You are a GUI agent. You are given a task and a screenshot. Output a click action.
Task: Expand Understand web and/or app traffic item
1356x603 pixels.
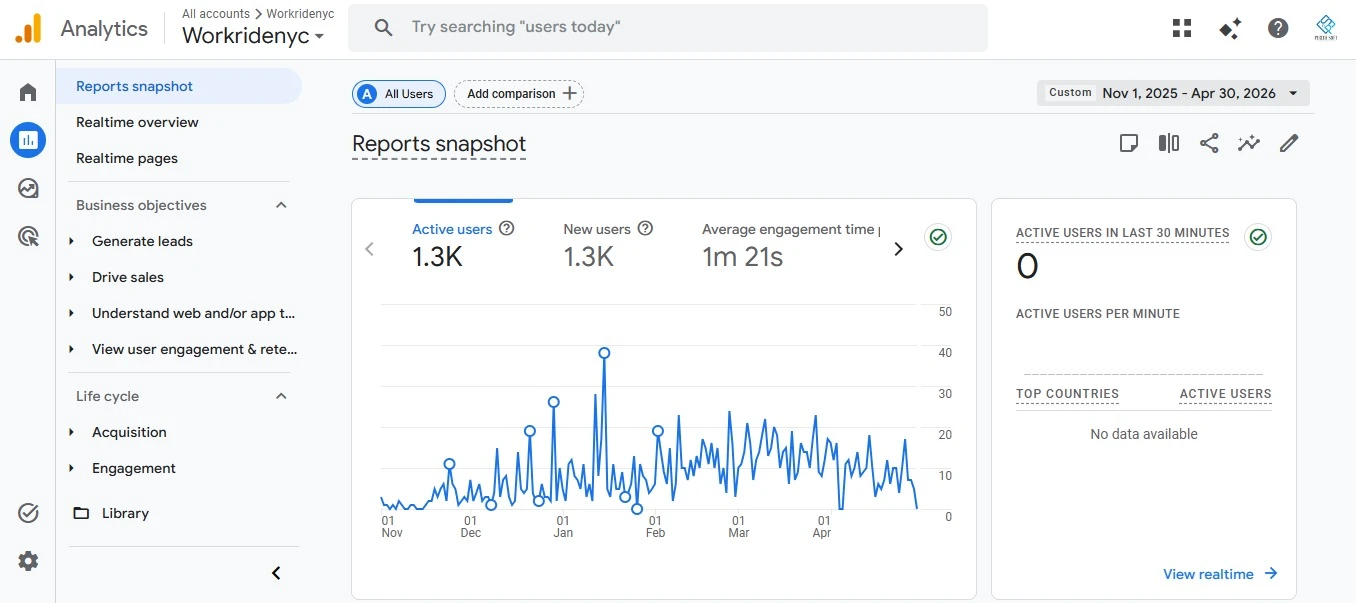click(71, 313)
